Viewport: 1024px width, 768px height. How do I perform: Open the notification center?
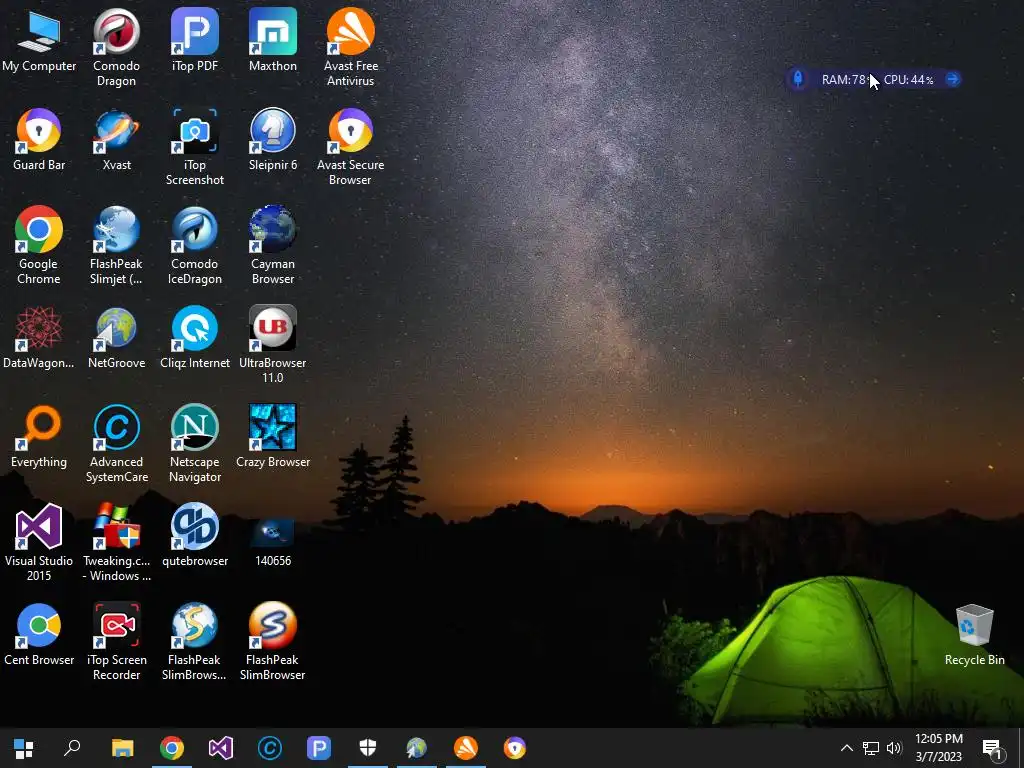coord(992,748)
